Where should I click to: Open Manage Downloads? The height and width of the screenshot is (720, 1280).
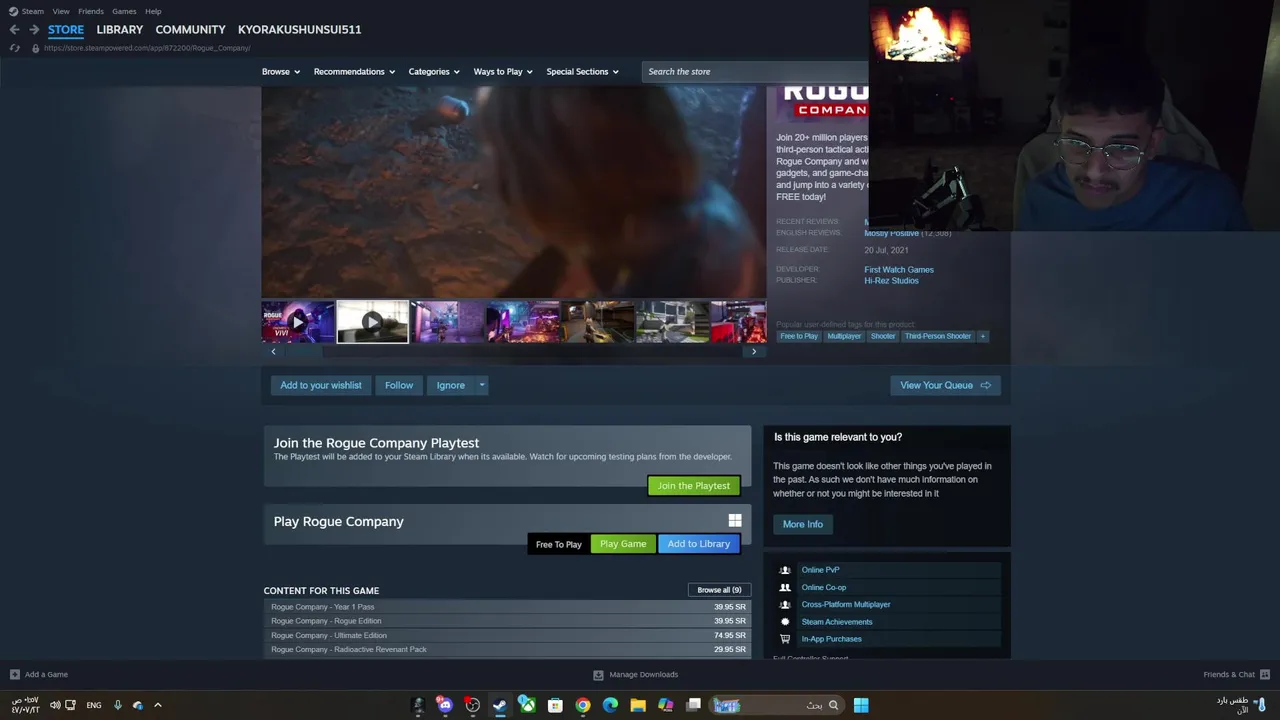636,675
